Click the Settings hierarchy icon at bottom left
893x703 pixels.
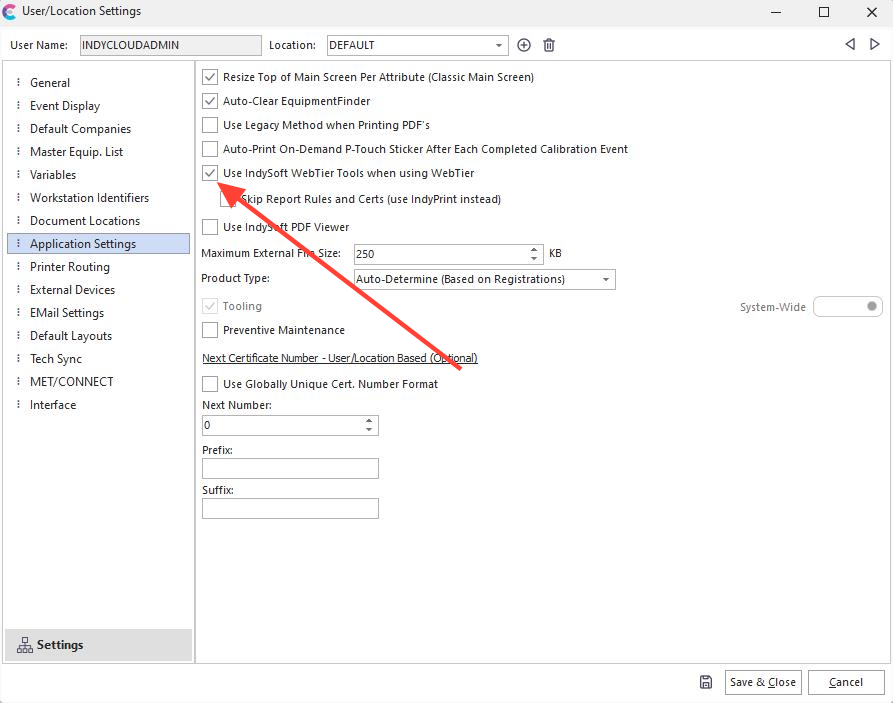(x=25, y=644)
